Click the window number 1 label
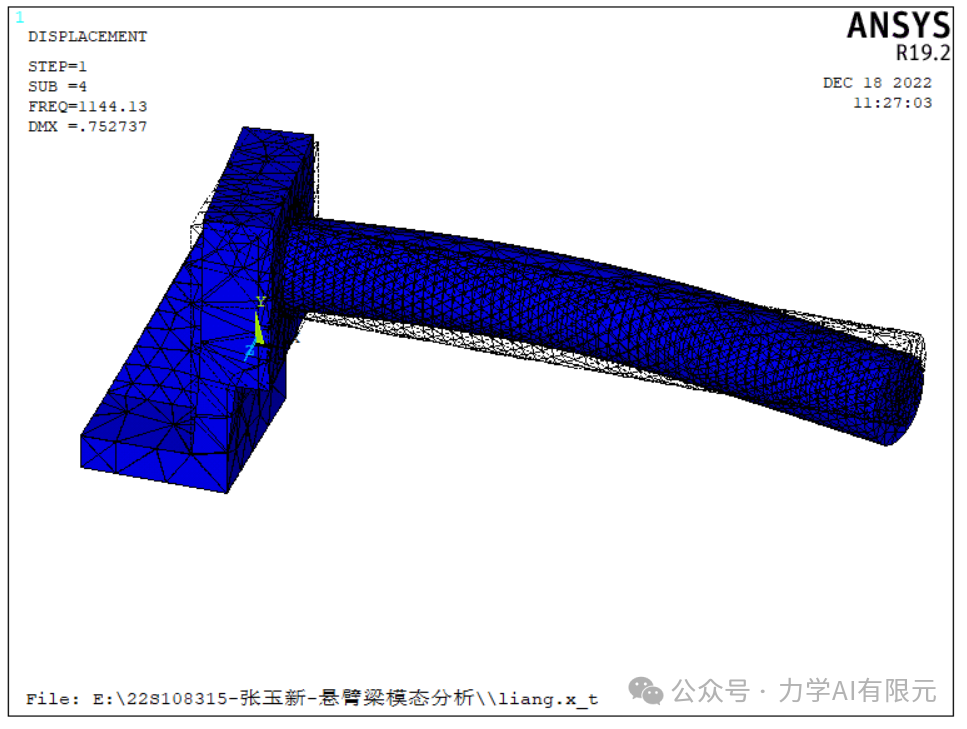The width and height of the screenshot is (967, 729). 20,17
